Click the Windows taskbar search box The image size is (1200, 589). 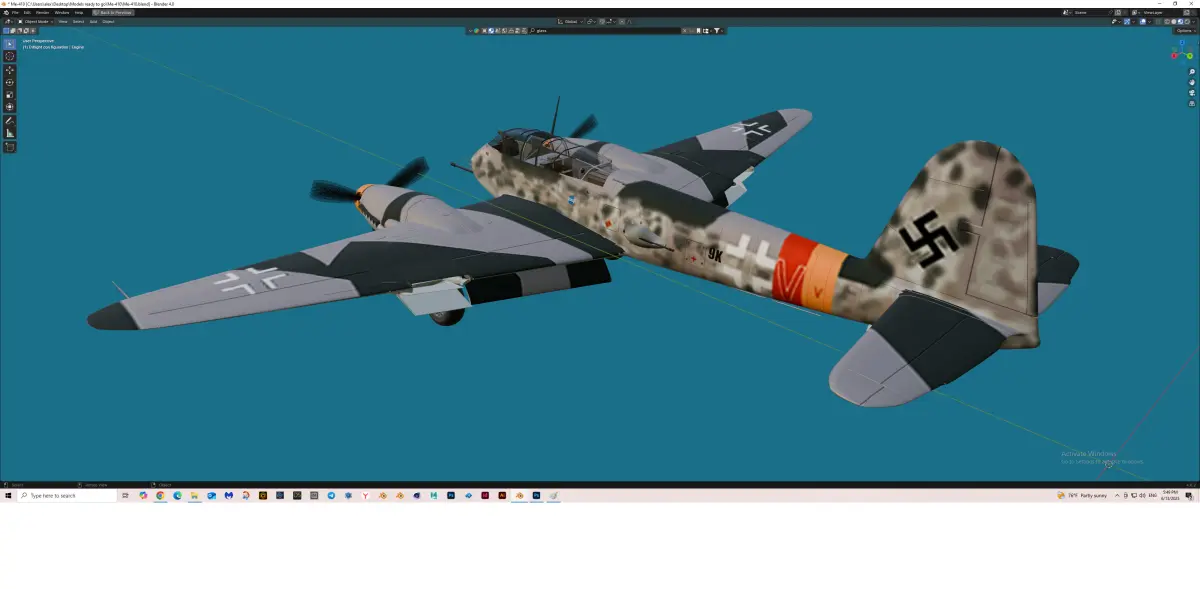(66, 495)
